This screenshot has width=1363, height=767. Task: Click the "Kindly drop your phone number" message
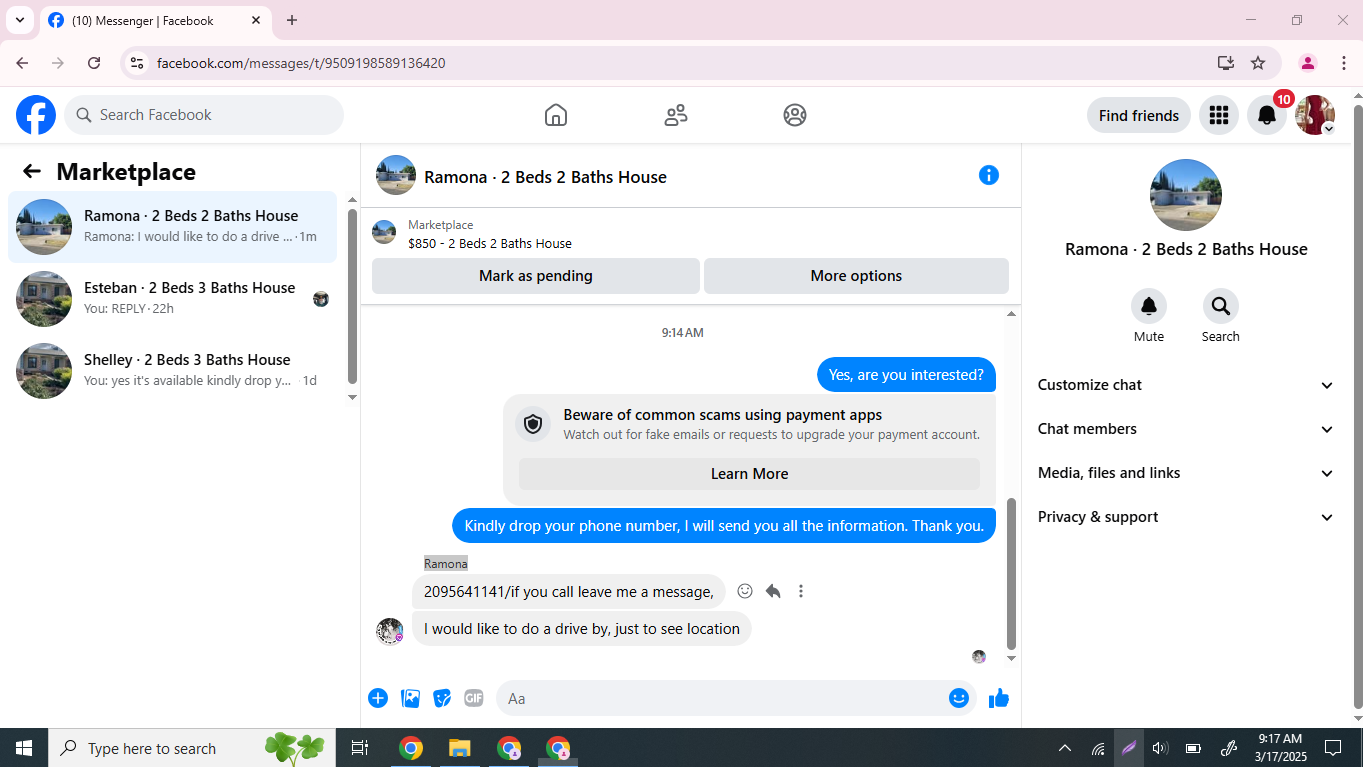tap(724, 526)
